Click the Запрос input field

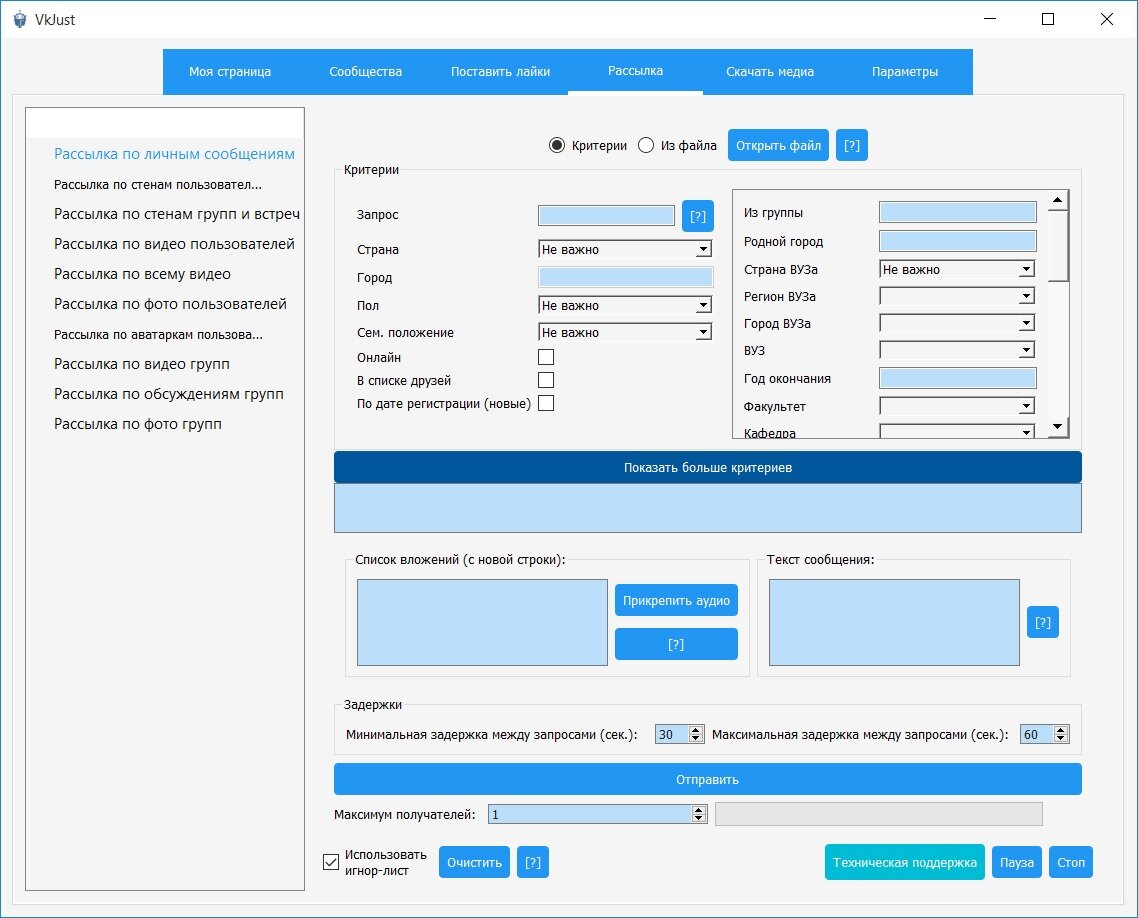[606, 215]
